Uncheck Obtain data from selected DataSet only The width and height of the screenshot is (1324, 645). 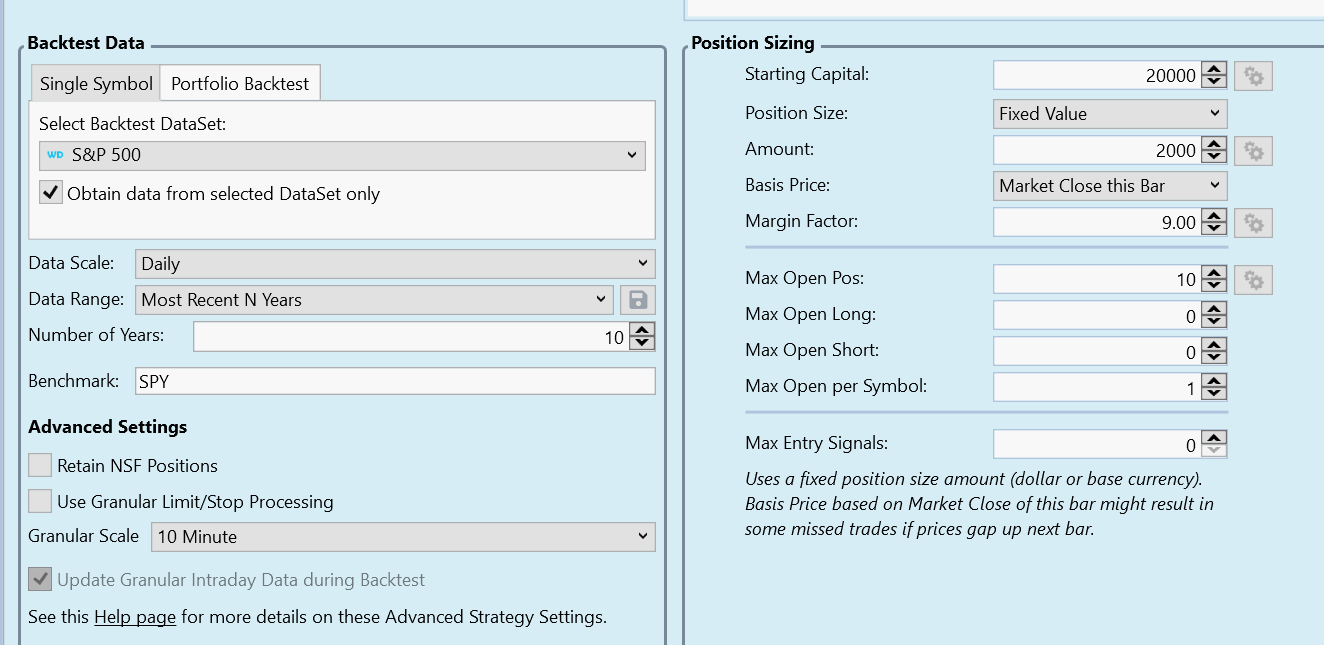click(x=51, y=193)
